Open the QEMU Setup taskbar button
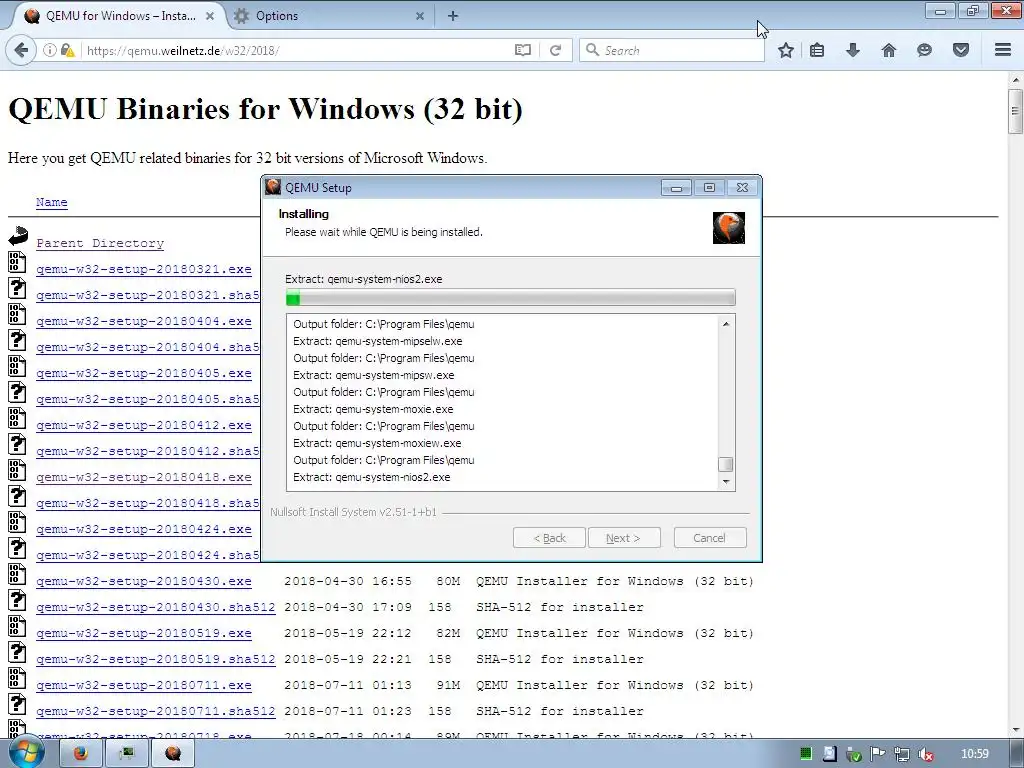The height and width of the screenshot is (768, 1024). (172, 753)
